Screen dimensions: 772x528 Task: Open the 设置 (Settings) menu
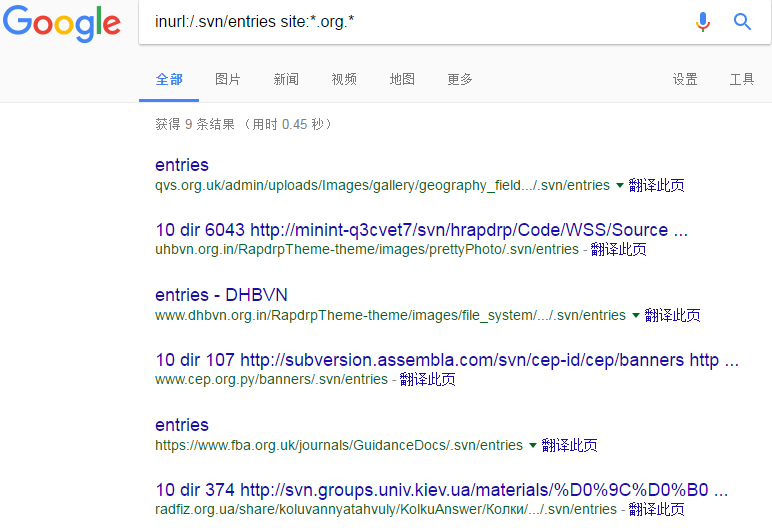685,80
